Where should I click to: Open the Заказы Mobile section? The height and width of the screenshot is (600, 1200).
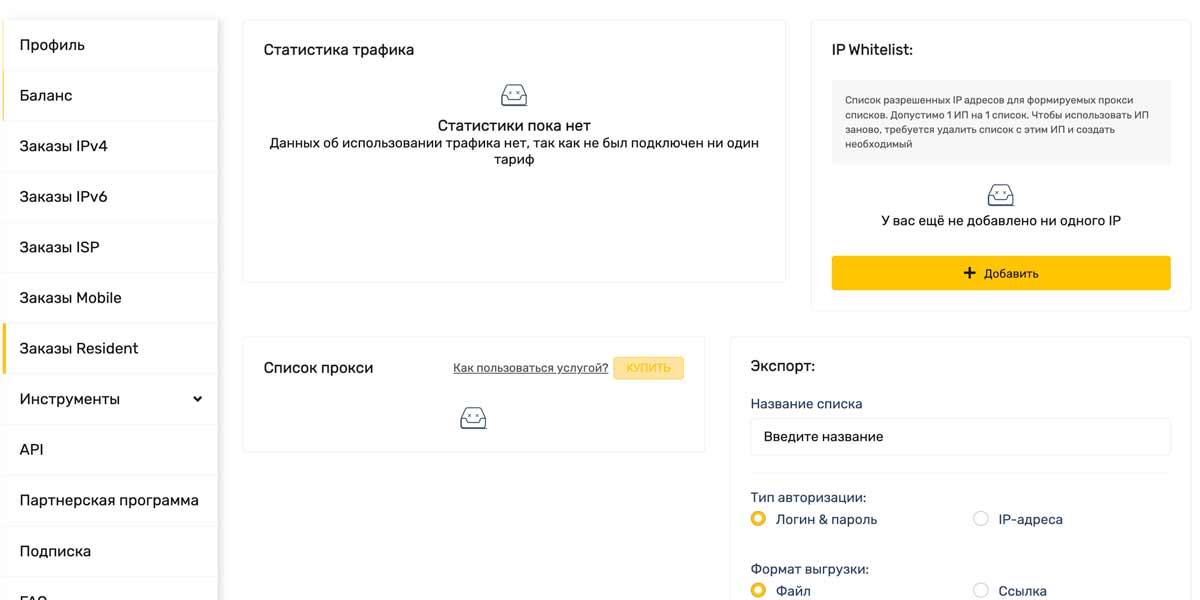point(70,298)
